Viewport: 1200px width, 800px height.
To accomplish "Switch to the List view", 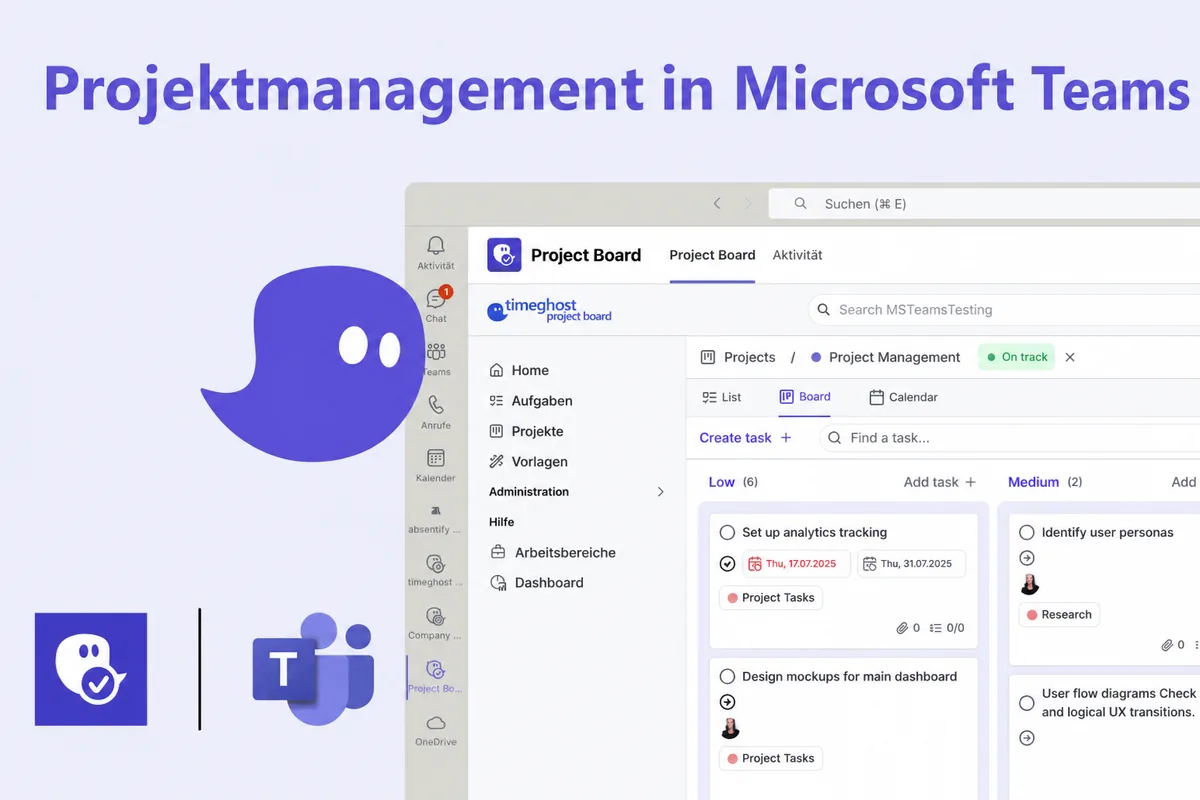I will pos(722,397).
